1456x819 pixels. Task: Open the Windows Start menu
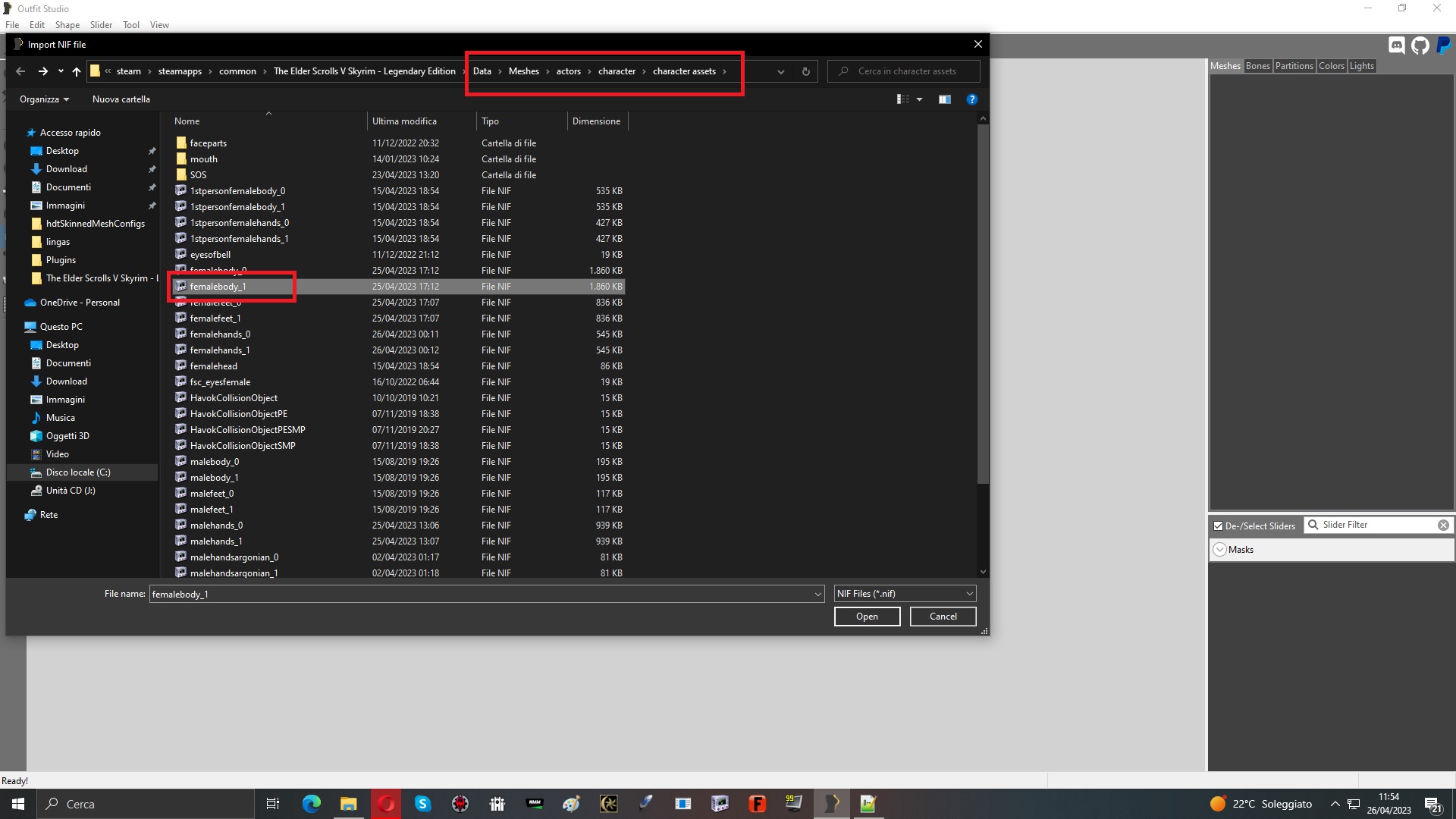(x=18, y=804)
